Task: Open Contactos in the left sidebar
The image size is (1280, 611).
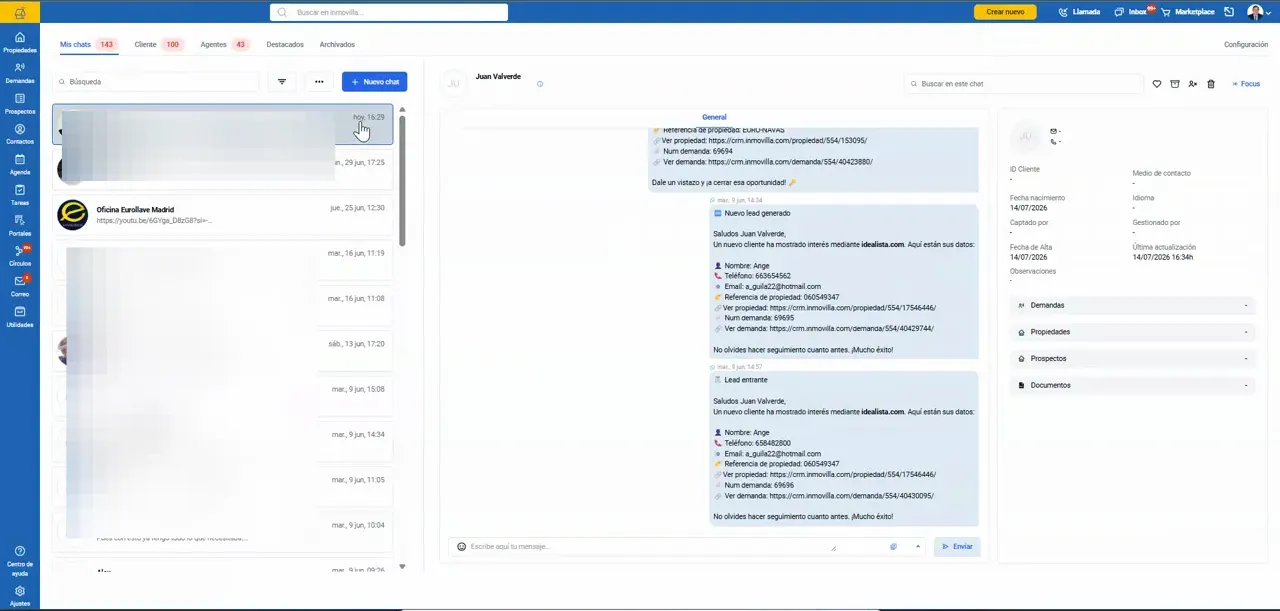Action: 19,134
